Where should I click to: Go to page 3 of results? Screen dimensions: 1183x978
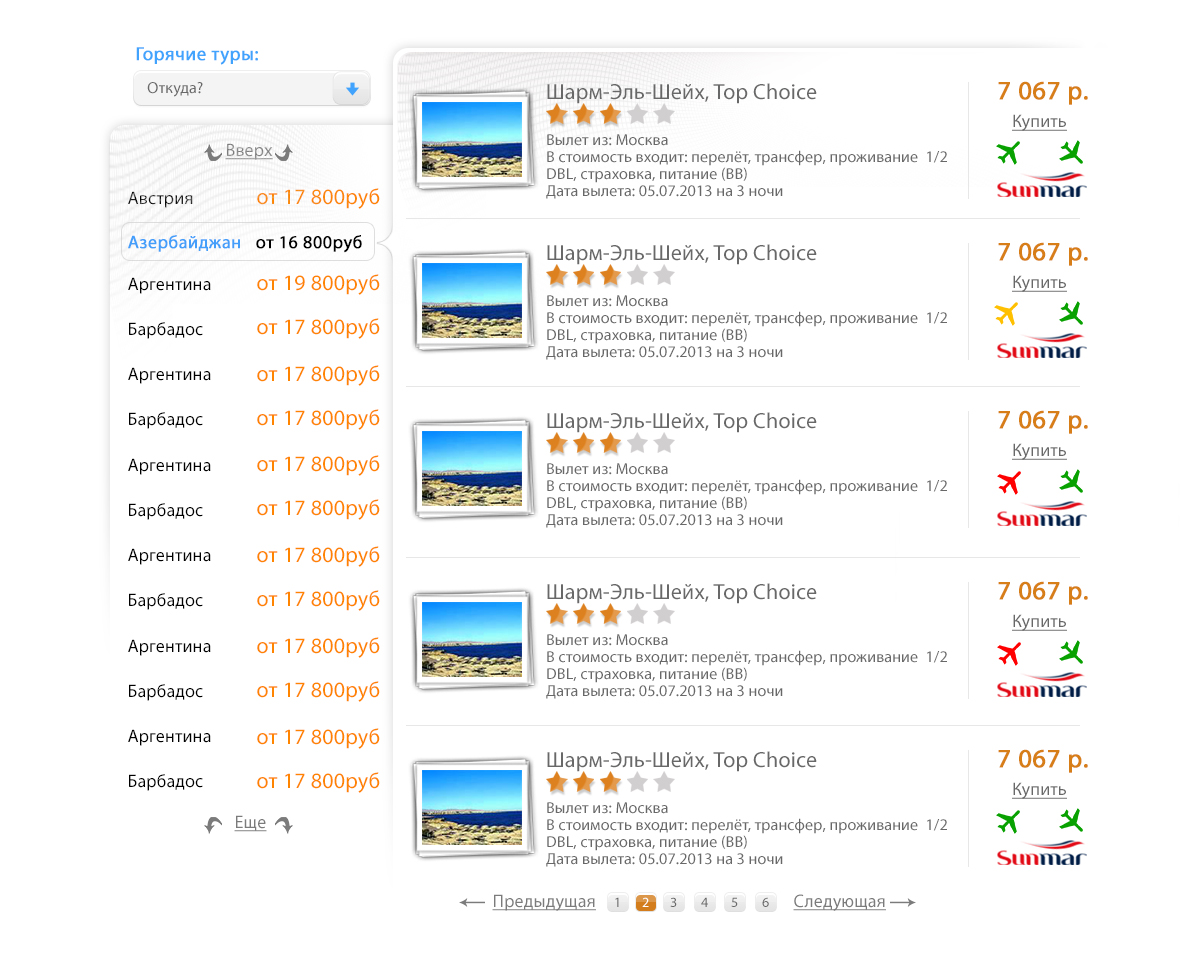pyautogui.click(x=674, y=903)
